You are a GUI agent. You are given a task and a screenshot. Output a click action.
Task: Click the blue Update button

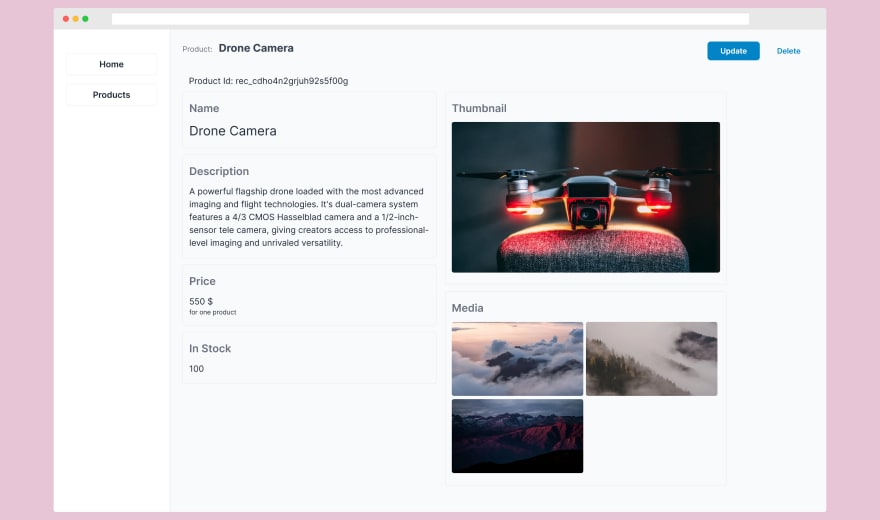pos(733,51)
